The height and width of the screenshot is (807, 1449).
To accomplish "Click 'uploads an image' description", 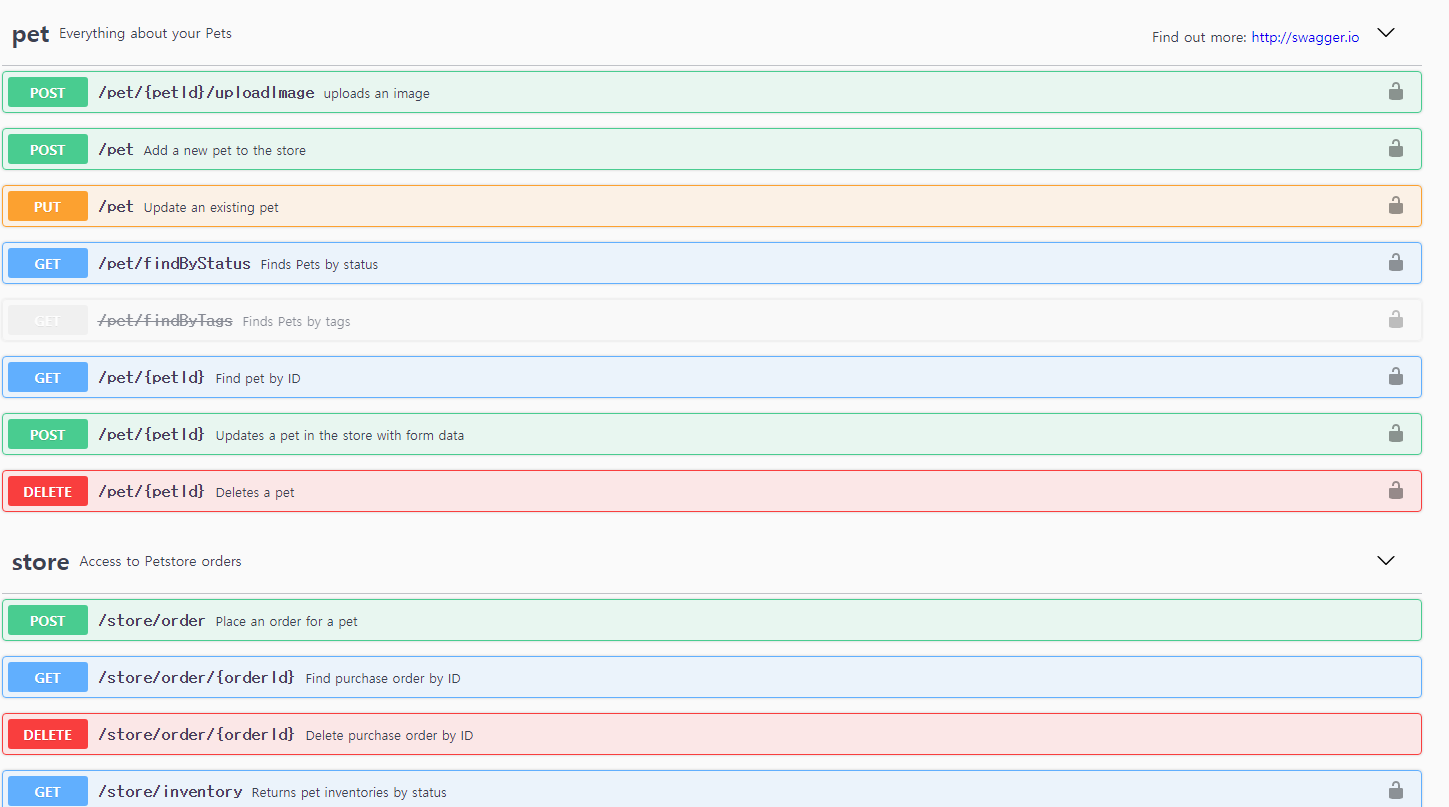I will pyautogui.click(x=377, y=93).
